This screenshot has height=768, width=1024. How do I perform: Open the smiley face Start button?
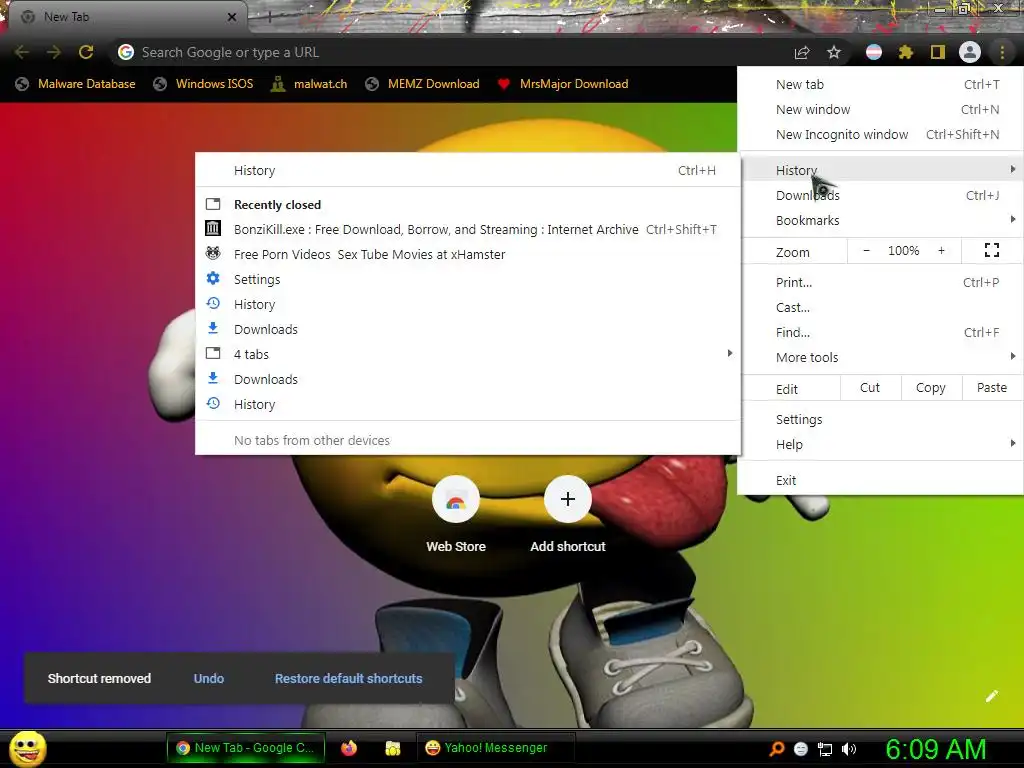(27, 748)
